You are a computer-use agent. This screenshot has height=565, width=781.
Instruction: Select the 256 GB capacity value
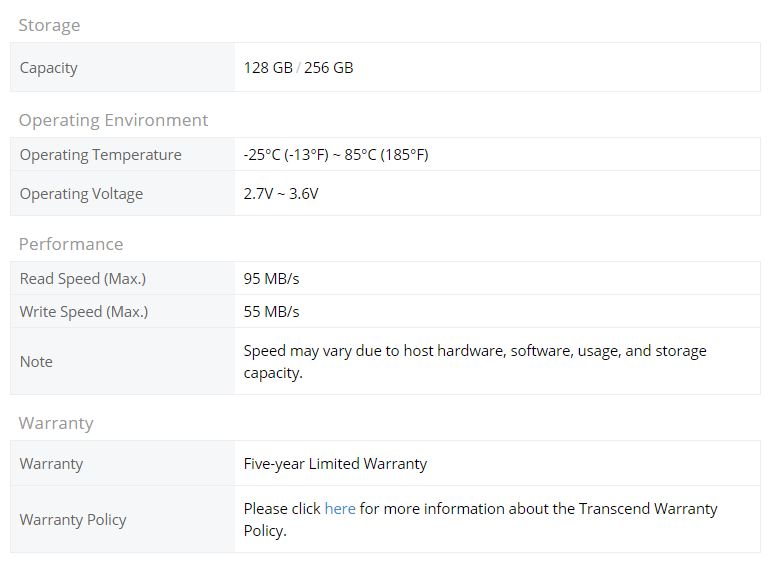point(328,67)
